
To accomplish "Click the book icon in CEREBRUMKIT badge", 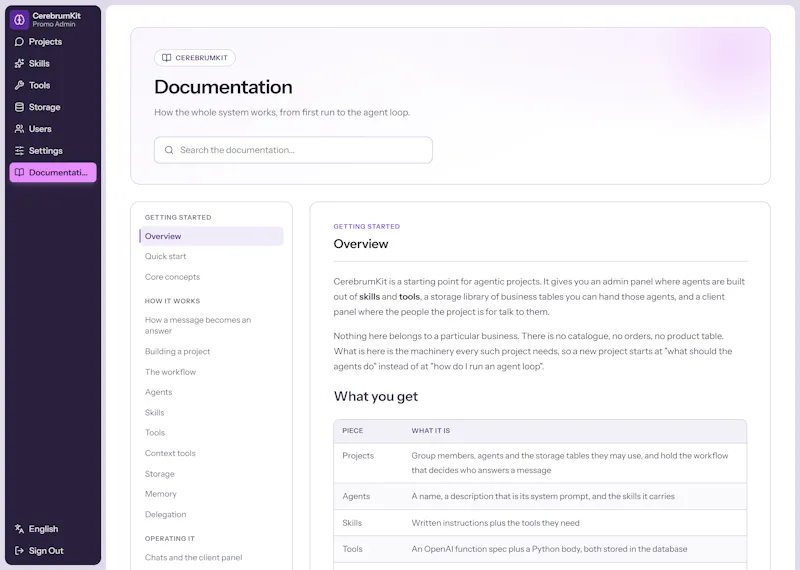I will (166, 58).
